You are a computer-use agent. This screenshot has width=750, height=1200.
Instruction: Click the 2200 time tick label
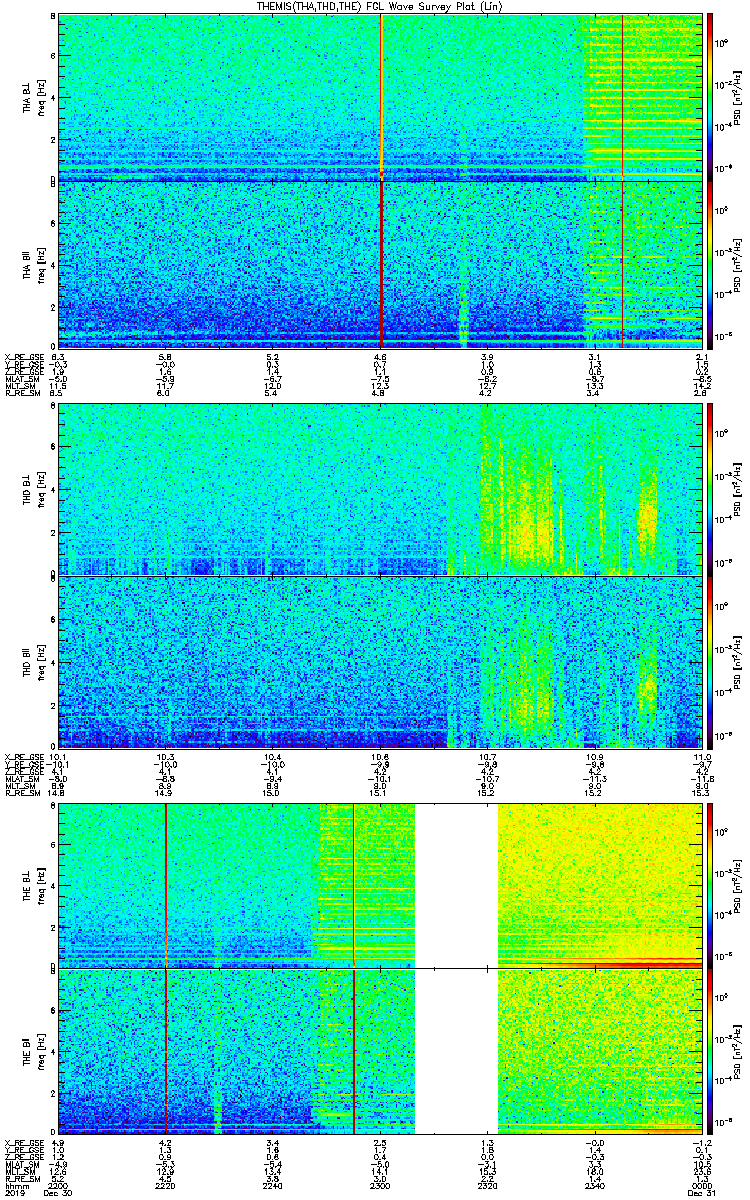(59, 1186)
